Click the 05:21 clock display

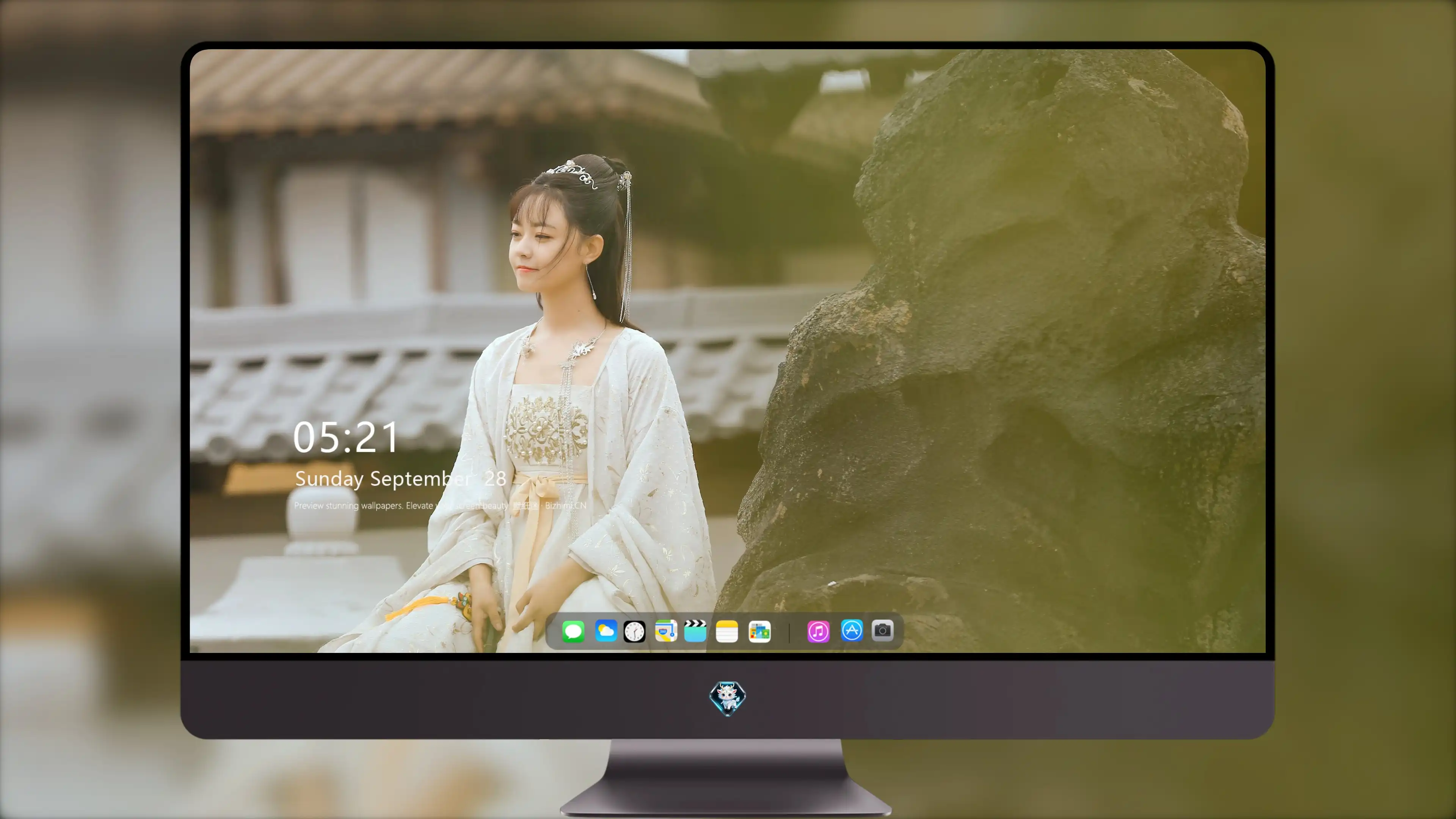(x=345, y=438)
